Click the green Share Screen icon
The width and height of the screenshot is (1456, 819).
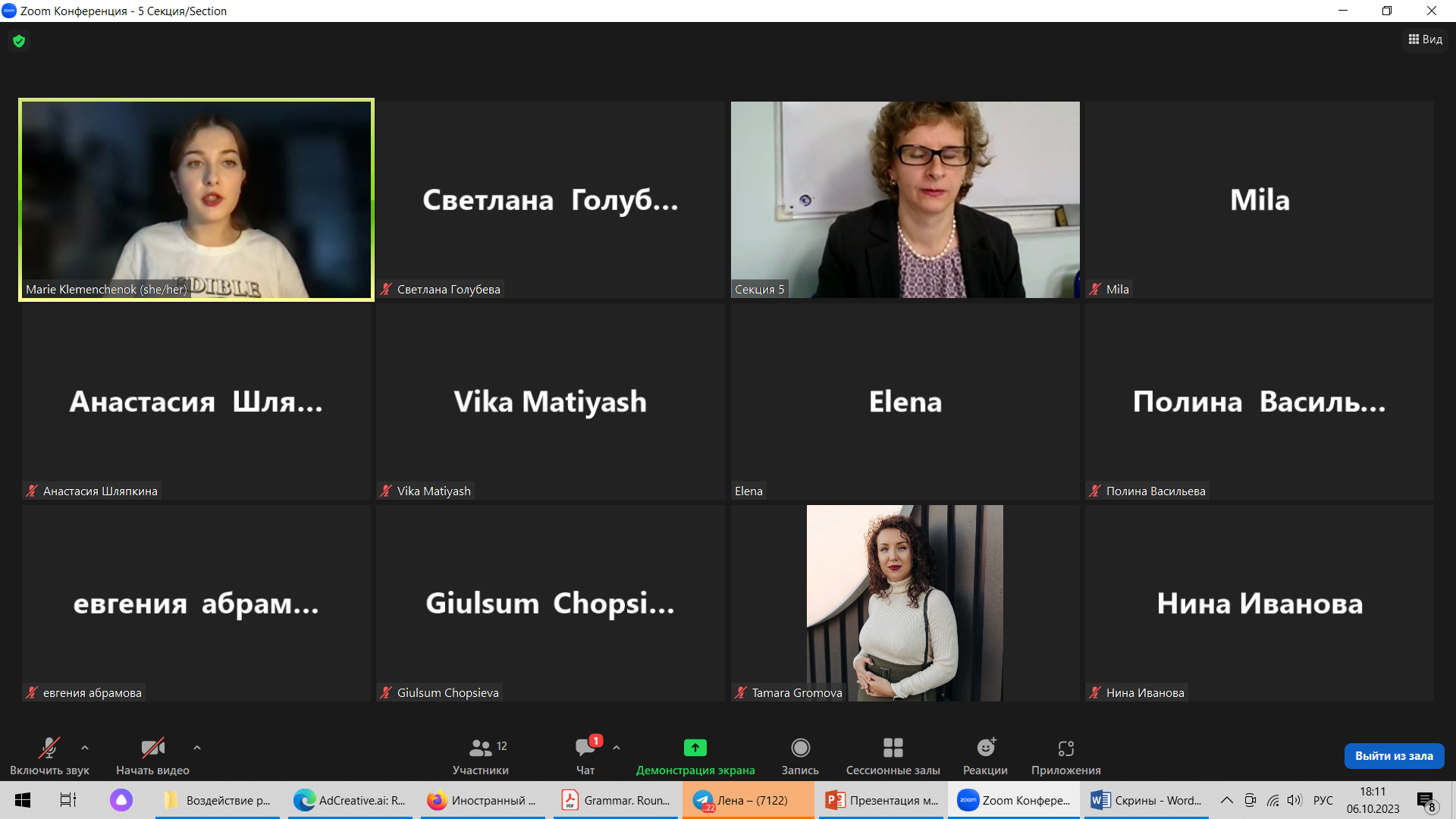coord(695,748)
